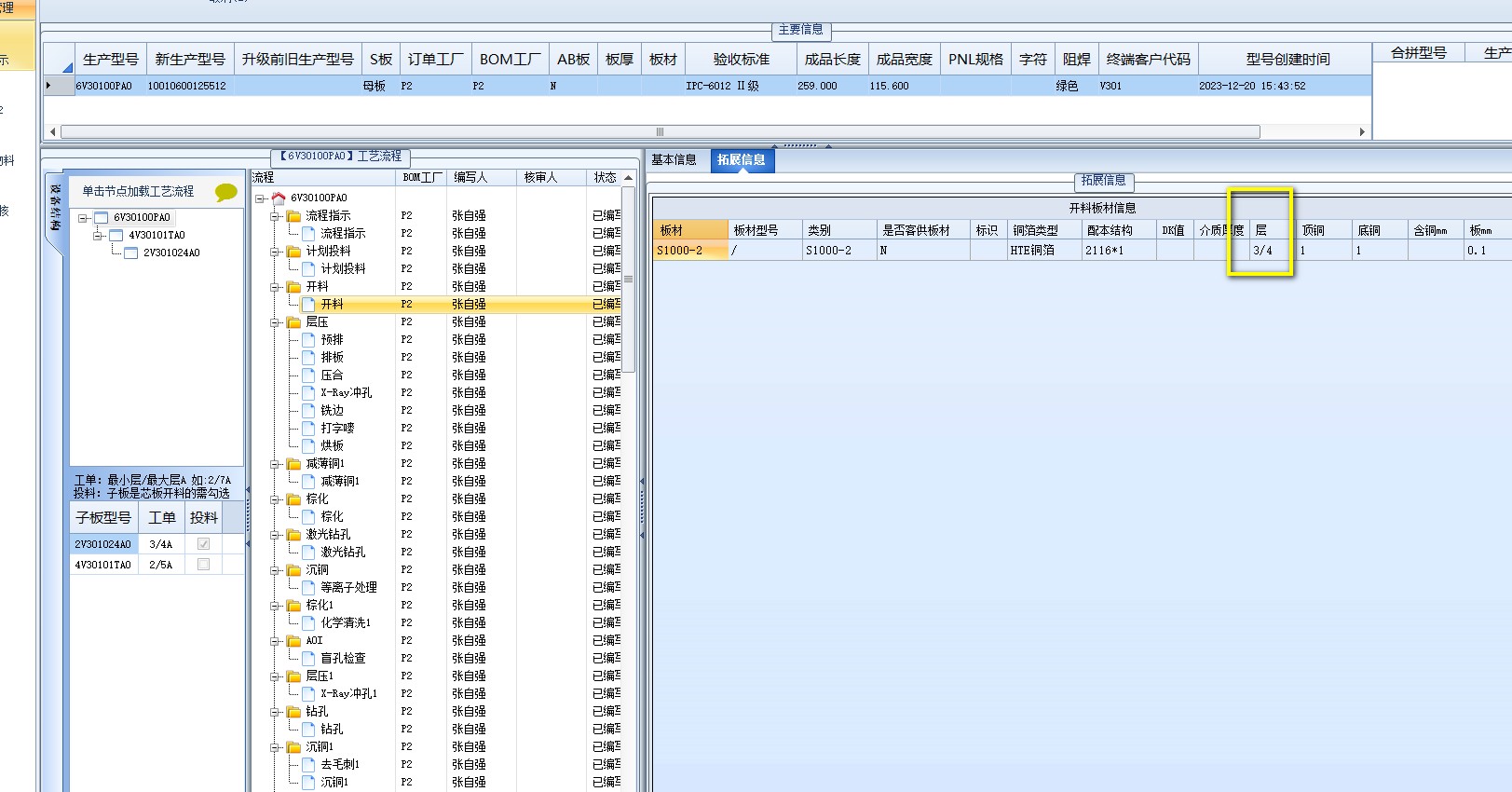
Task: Click the 子板型号 cell 2V301024A0
Action: coord(103,544)
